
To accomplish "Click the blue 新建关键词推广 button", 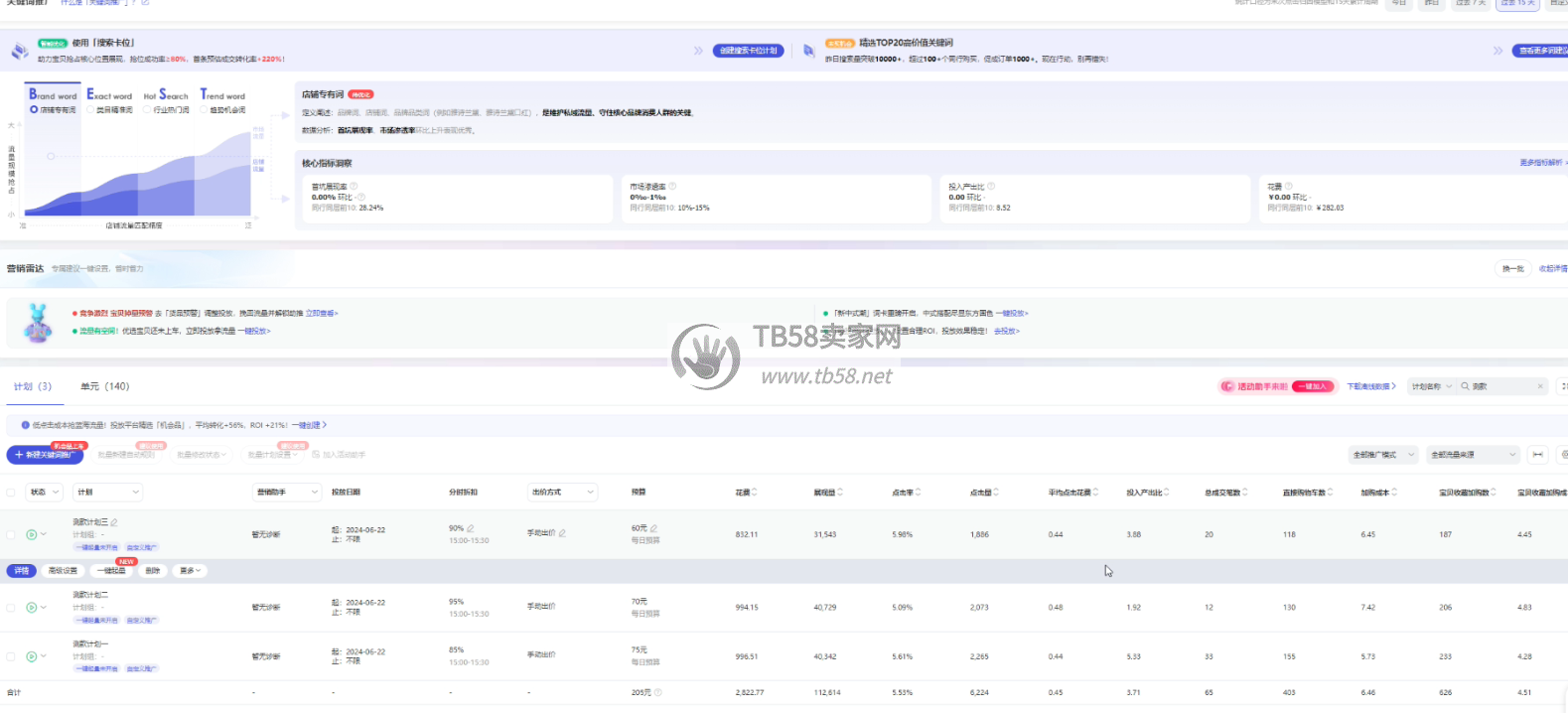I will click(45, 455).
